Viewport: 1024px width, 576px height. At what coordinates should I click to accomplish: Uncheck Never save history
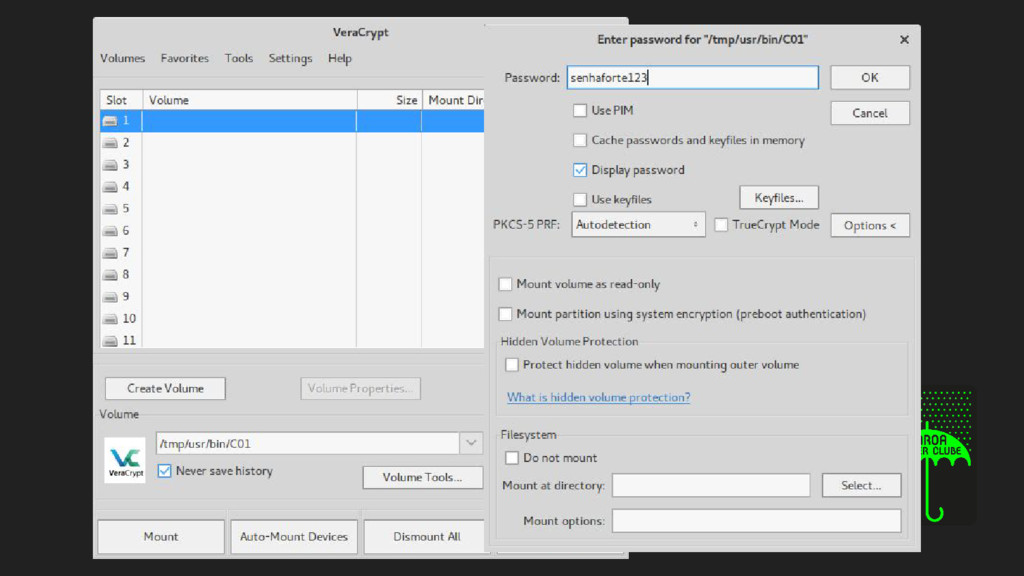[x=165, y=471]
